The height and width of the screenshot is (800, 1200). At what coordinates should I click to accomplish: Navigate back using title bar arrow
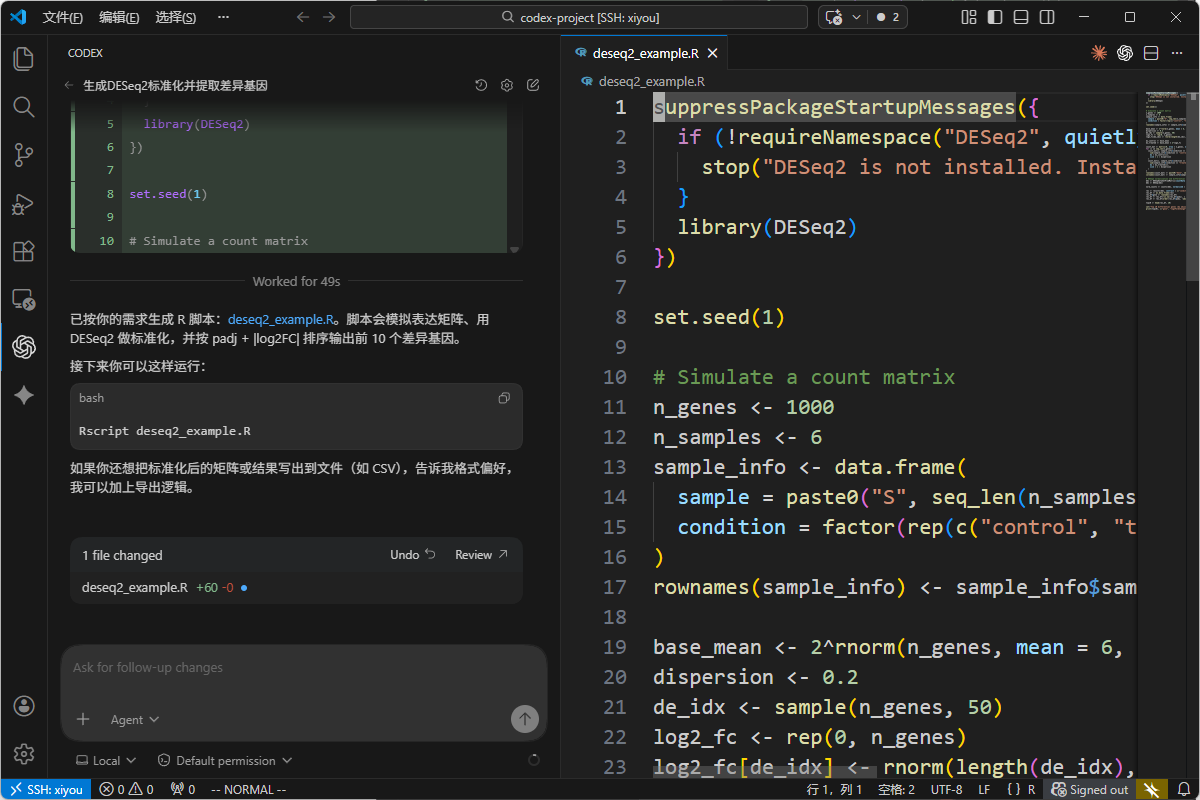(303, 17)
